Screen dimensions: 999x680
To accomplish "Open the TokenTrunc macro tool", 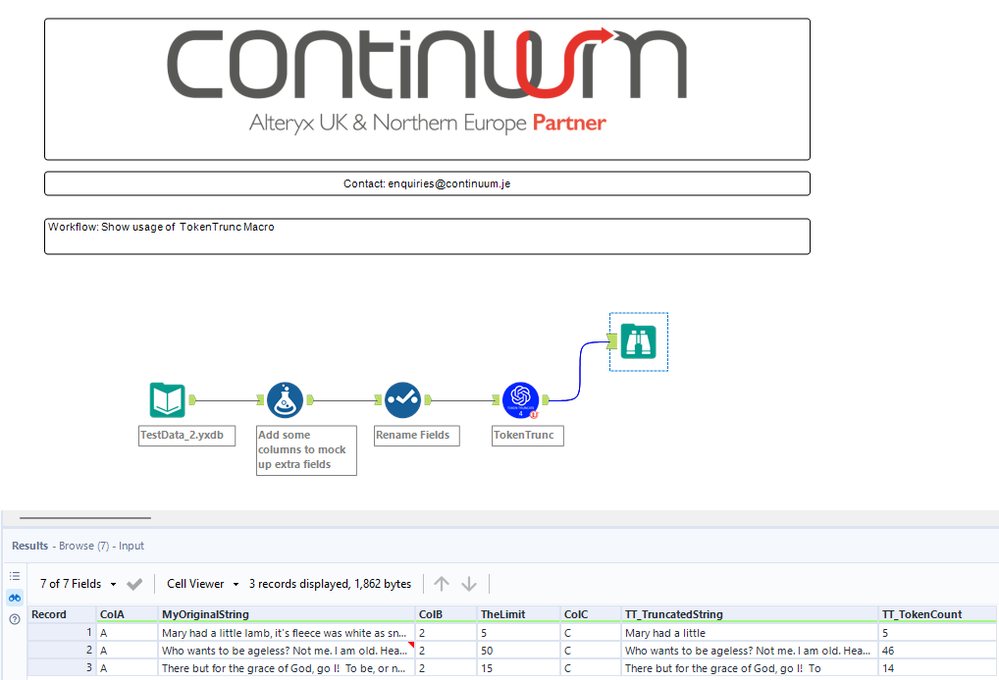I will (520, 399).
